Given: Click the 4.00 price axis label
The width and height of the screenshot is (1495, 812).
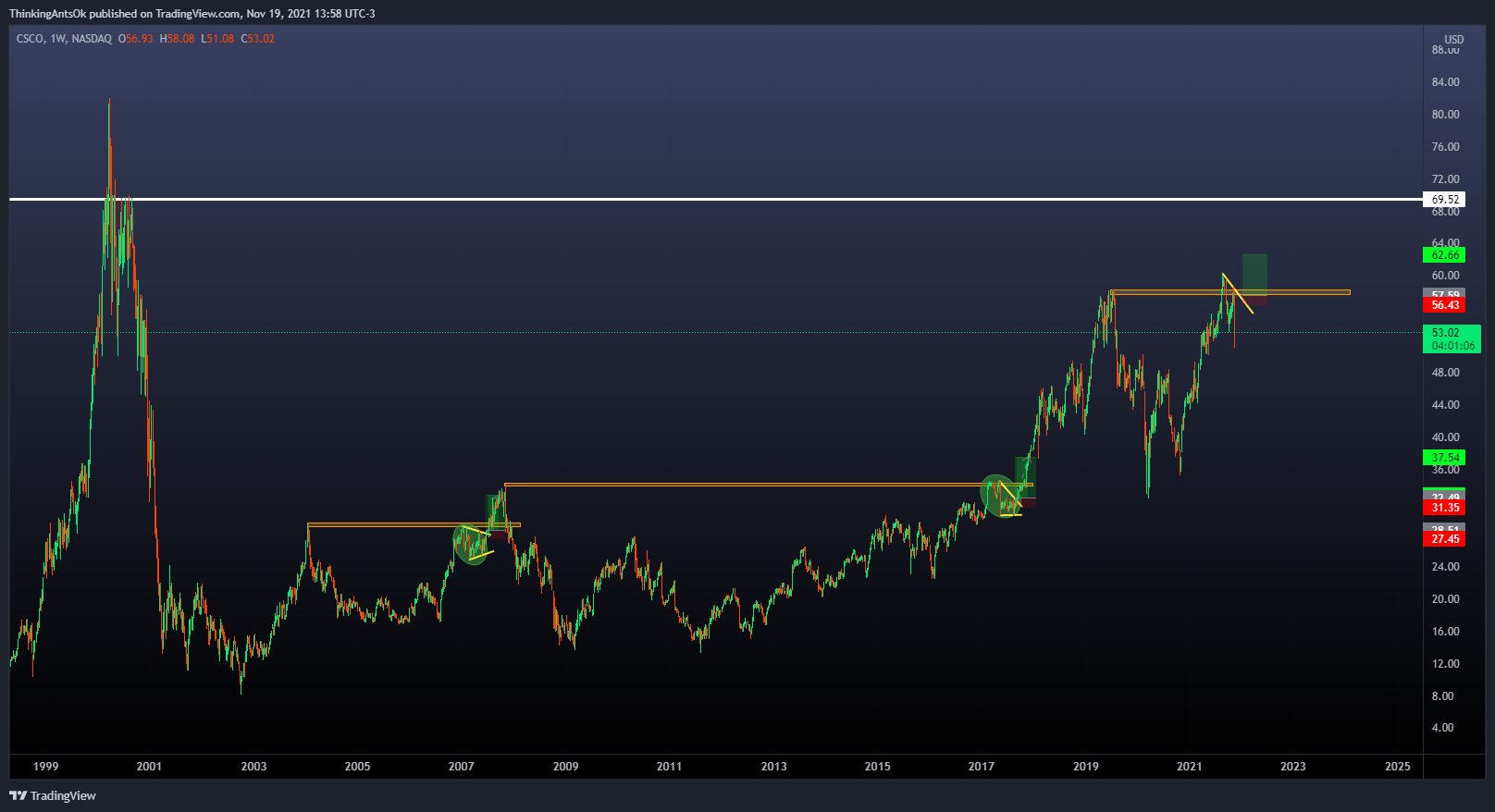Looking at the screenshot, I should pyautogui.click(x=1442, y=728).
